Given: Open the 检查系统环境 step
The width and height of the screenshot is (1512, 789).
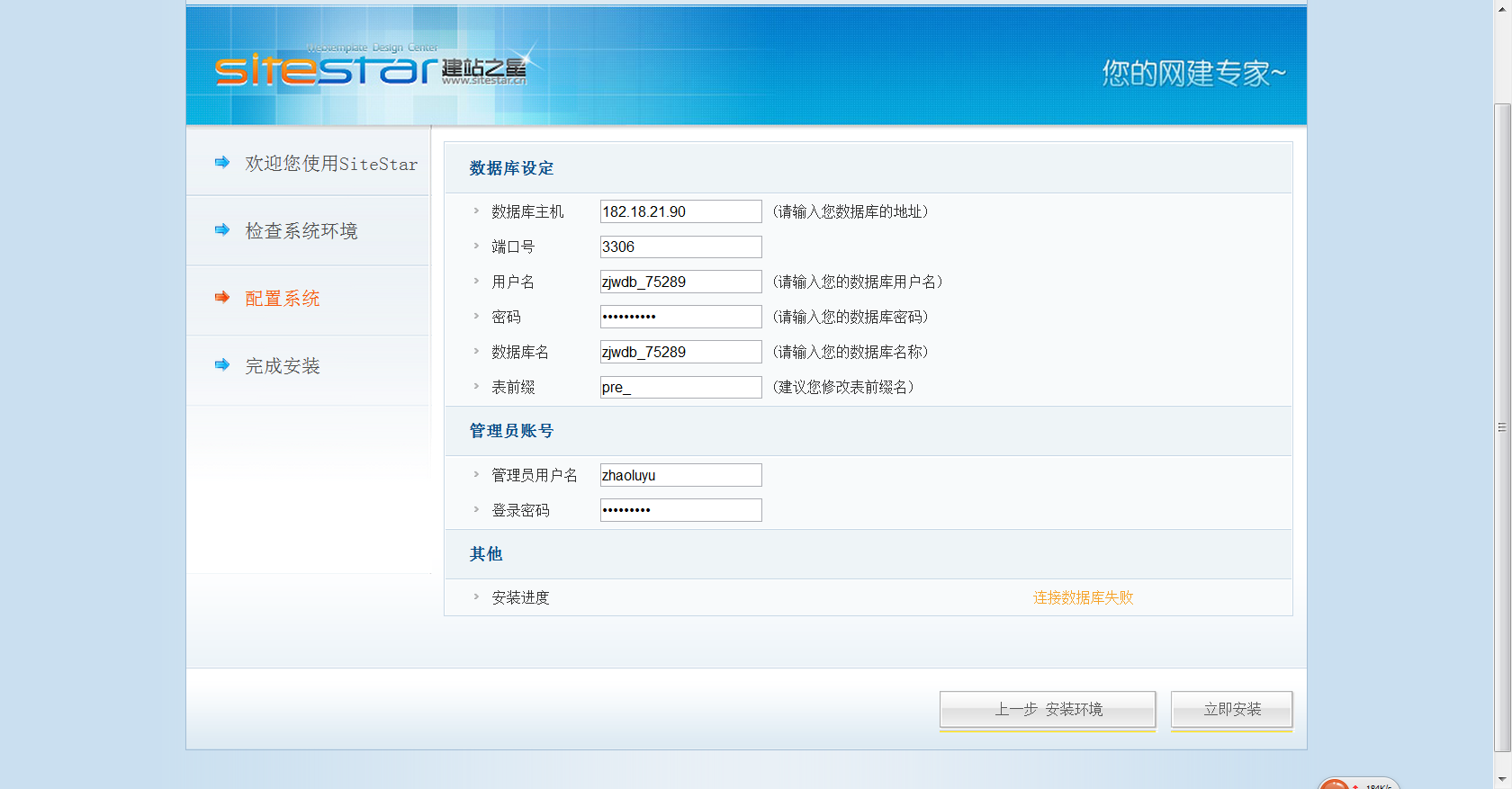Looking at the screenshot, I should (301, 231).
